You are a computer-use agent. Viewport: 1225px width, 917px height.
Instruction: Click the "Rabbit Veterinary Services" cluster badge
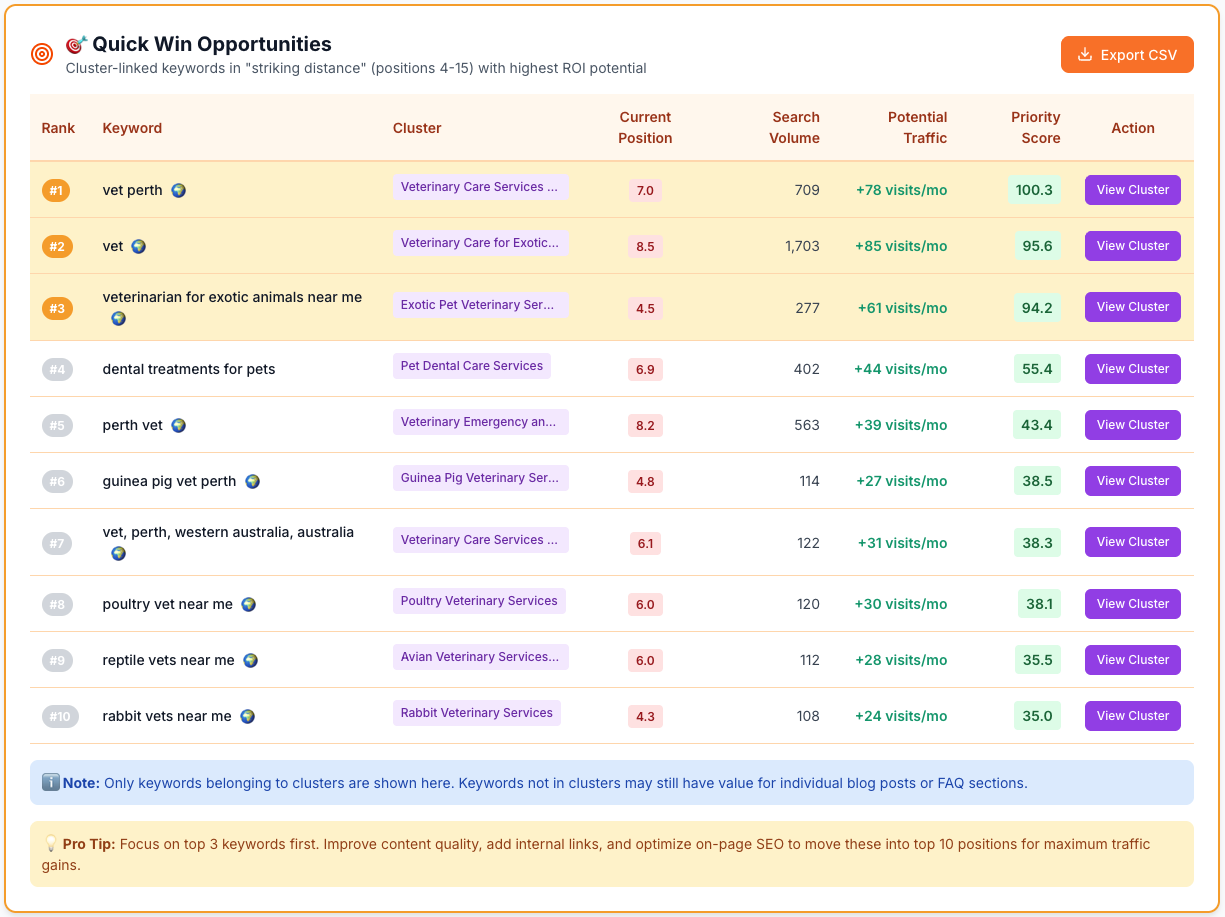pyautogui.click(x=477, y=712)
